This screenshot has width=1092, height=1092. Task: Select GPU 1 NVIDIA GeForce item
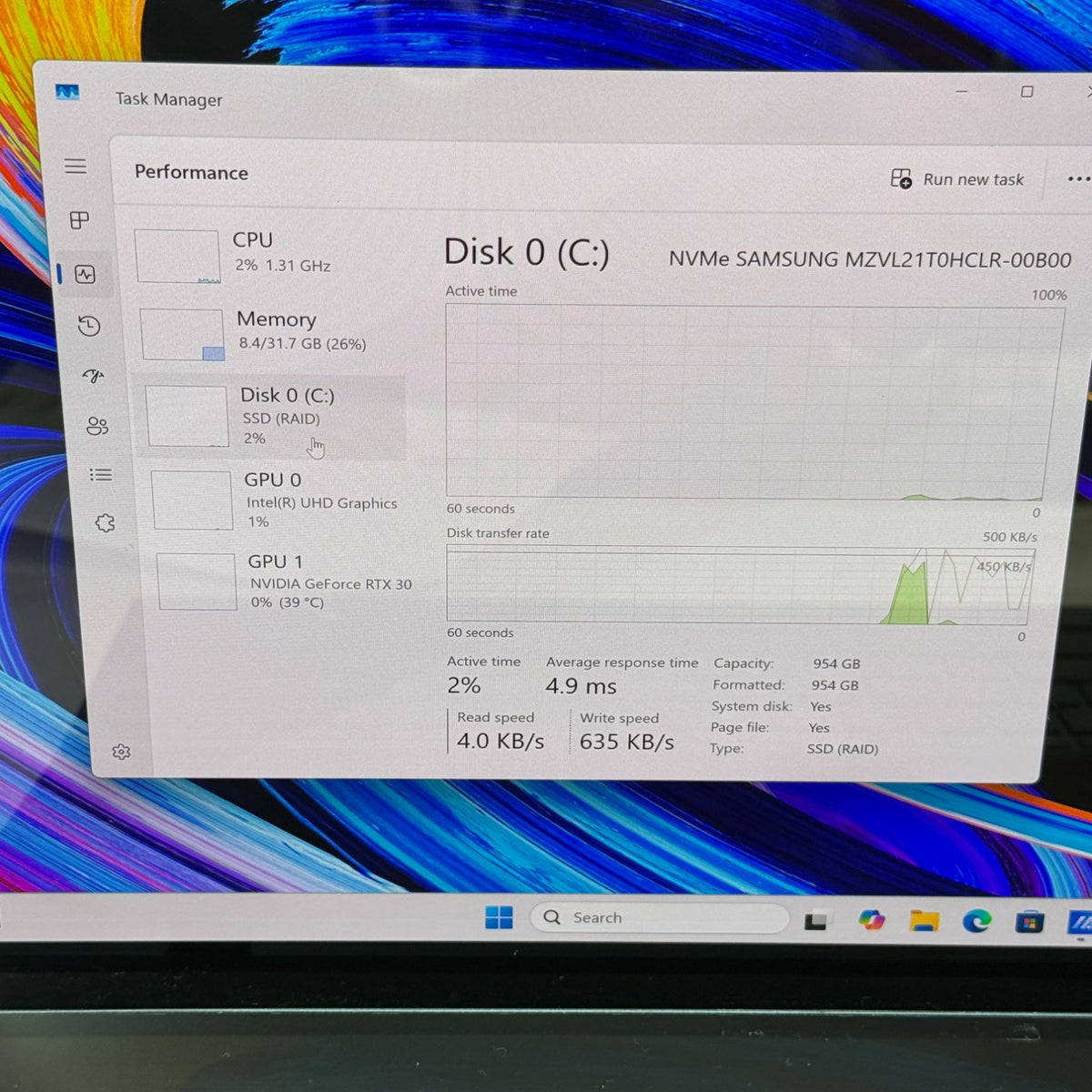click(x=284, y=581)
